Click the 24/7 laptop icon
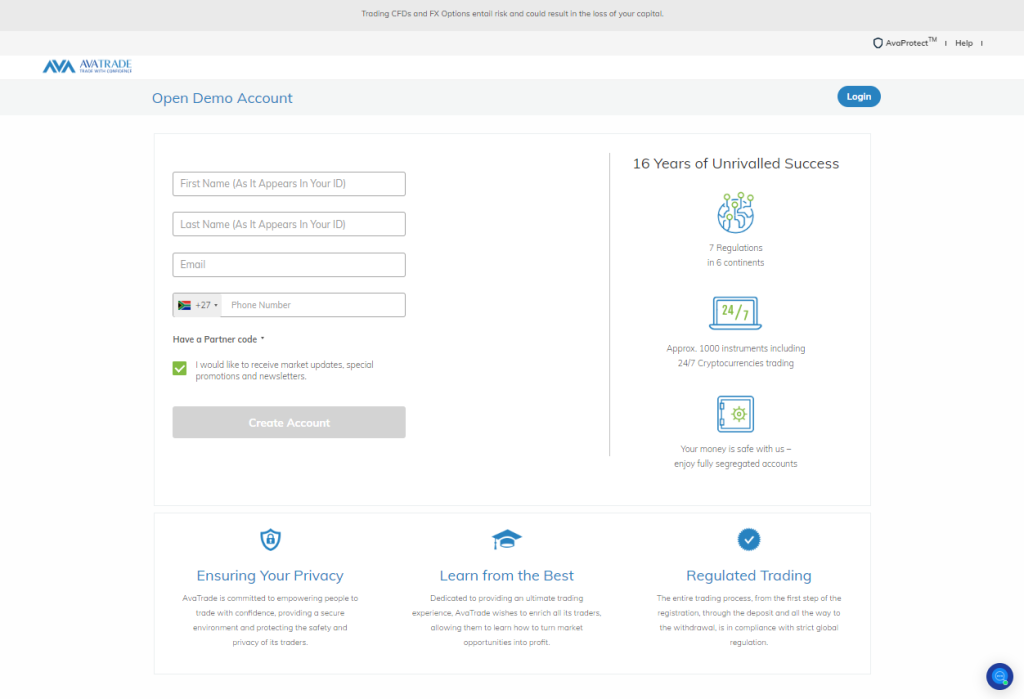 click(x=735, y=313)
